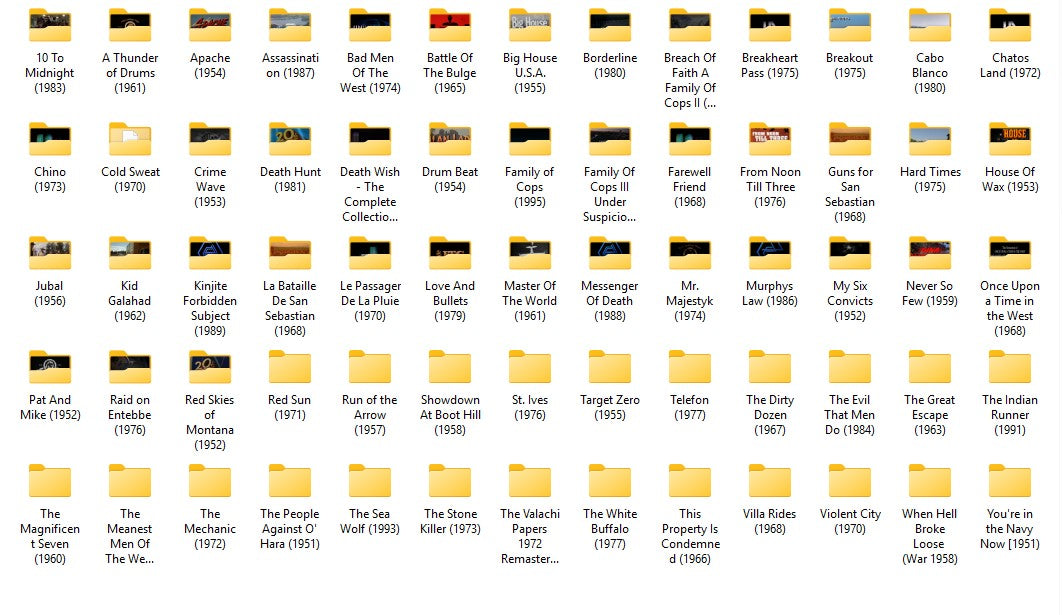Select The Stone Killer (1973) folder icon
This screenshot has height=615, width=1062.
450,481
